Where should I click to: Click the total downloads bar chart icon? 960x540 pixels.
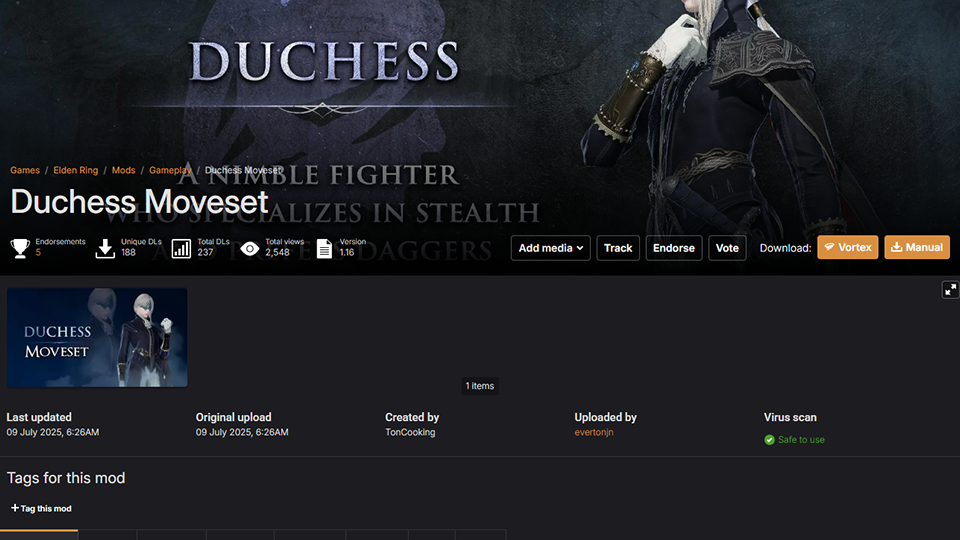tap(181, 248)
